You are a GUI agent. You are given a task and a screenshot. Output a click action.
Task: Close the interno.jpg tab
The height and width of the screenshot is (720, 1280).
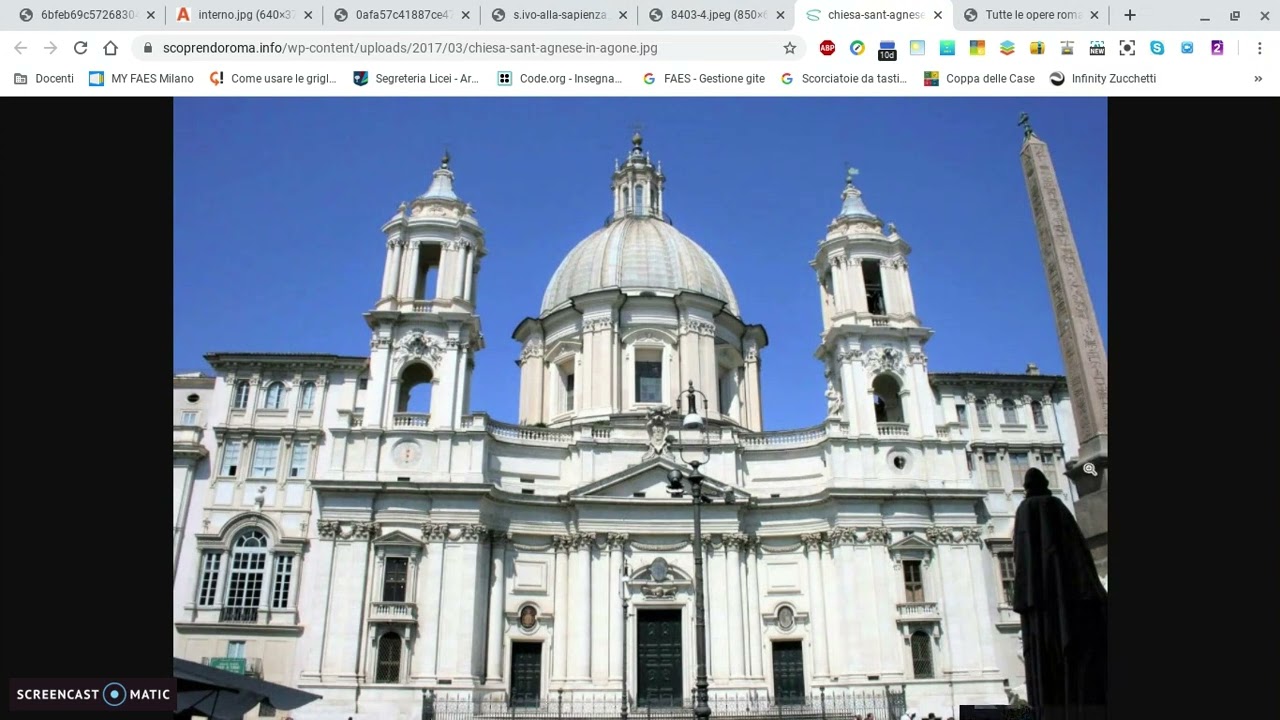point(308,15)
